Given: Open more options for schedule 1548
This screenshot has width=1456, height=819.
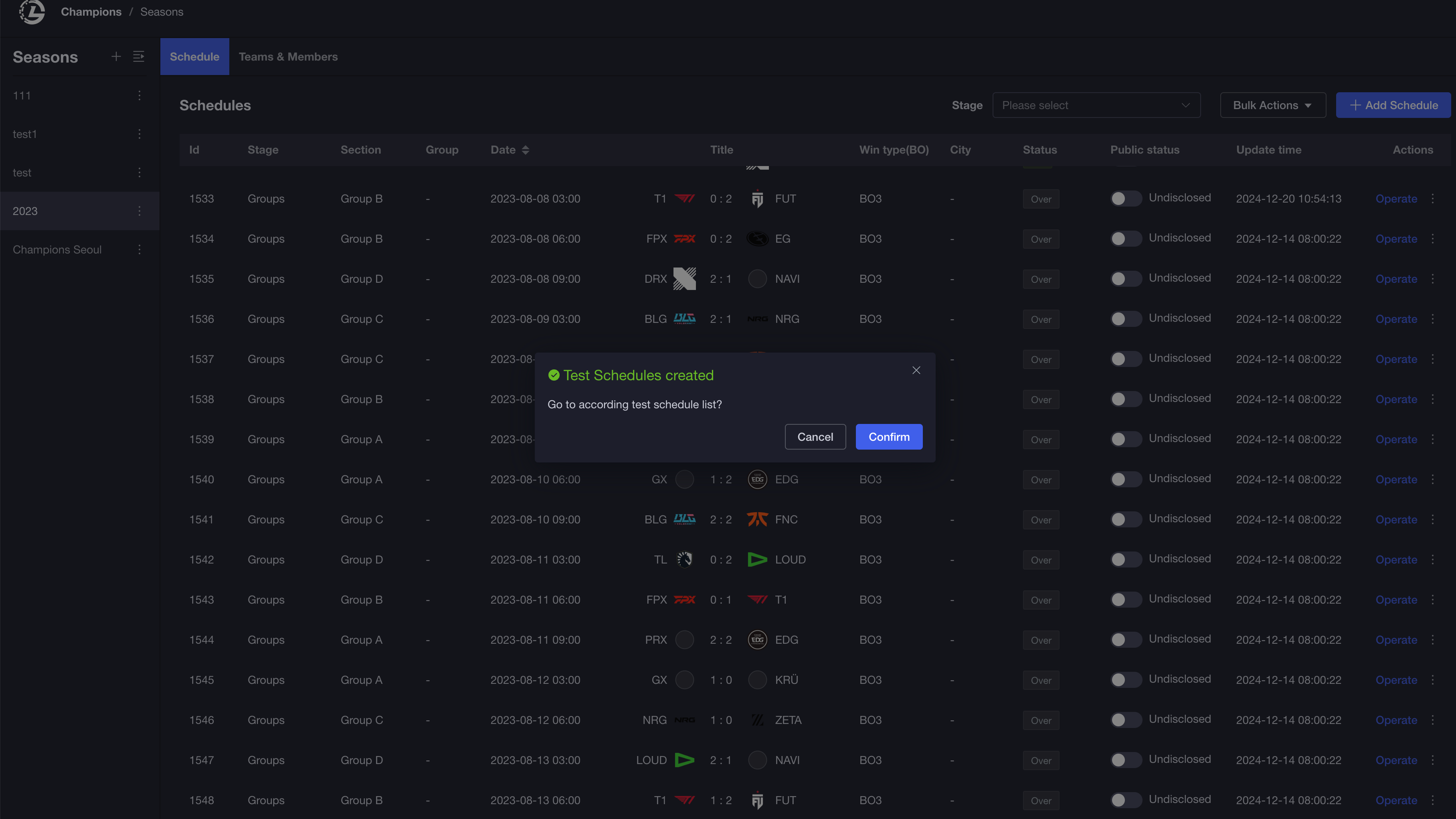Looking at the screenshot, I should [1433, 800].
